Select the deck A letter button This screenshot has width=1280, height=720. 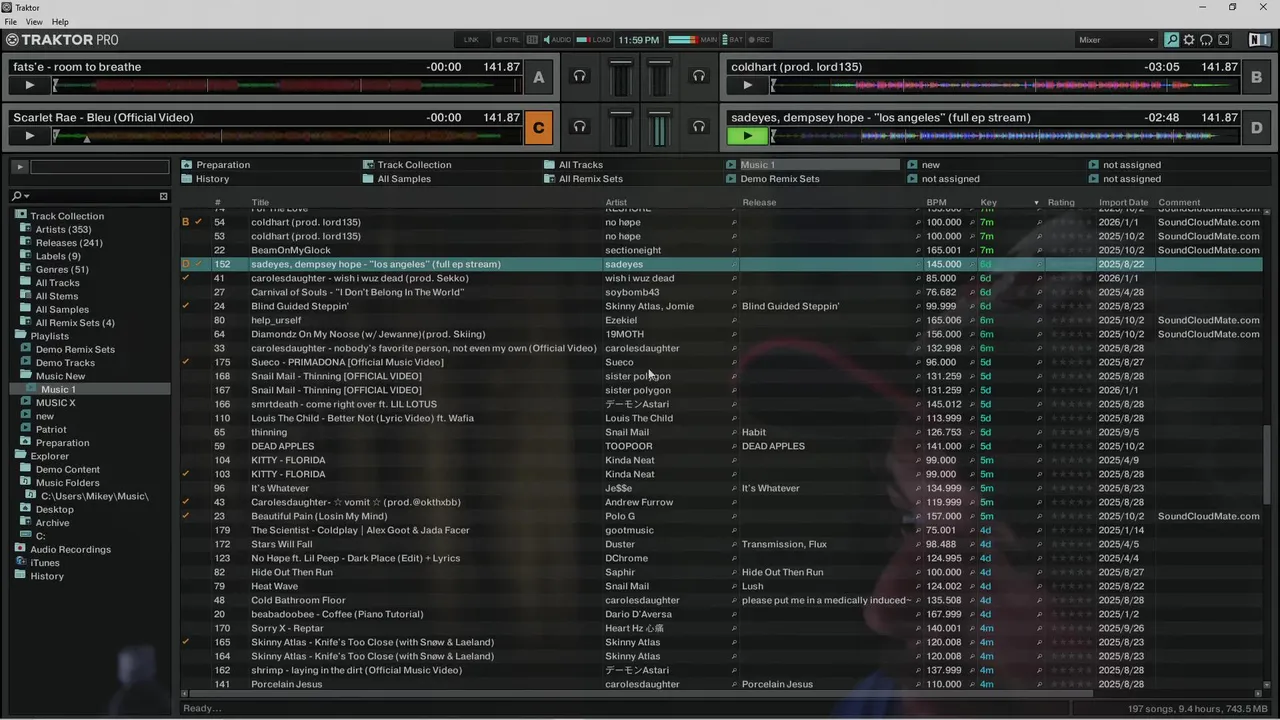point(539,77)
